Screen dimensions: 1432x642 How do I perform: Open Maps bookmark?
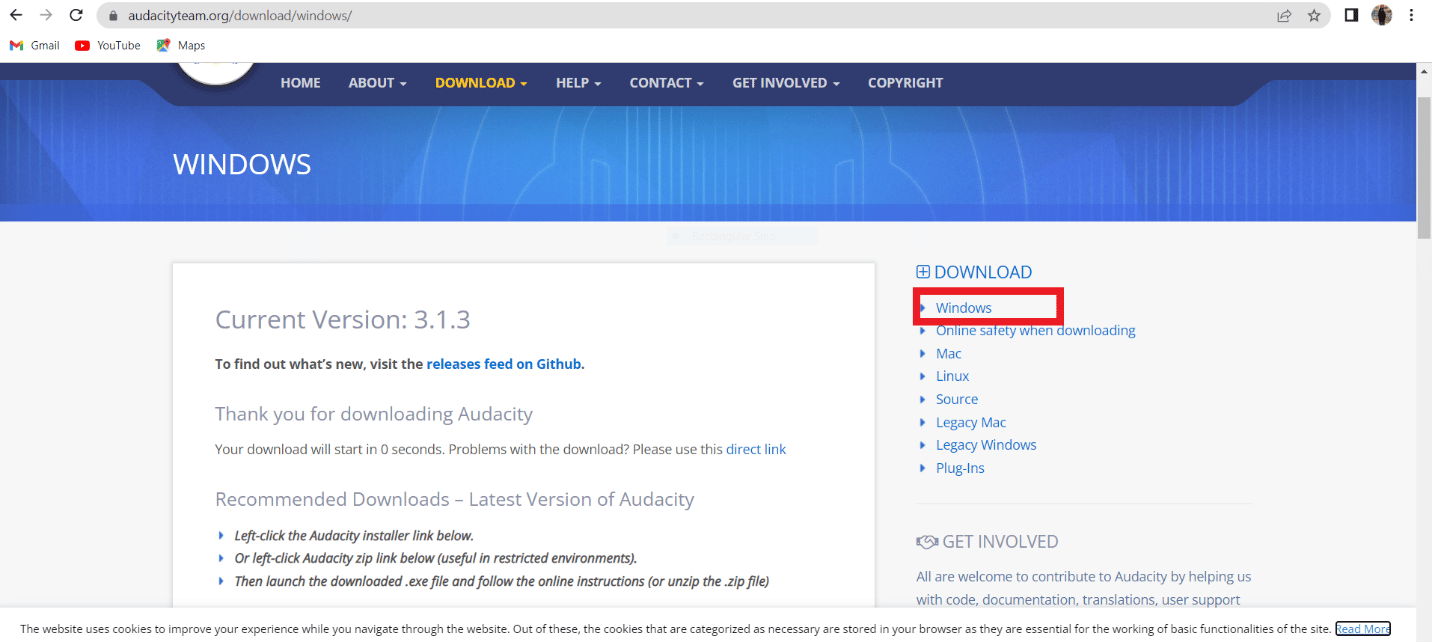pyautogui.click(x=181, y=45)
